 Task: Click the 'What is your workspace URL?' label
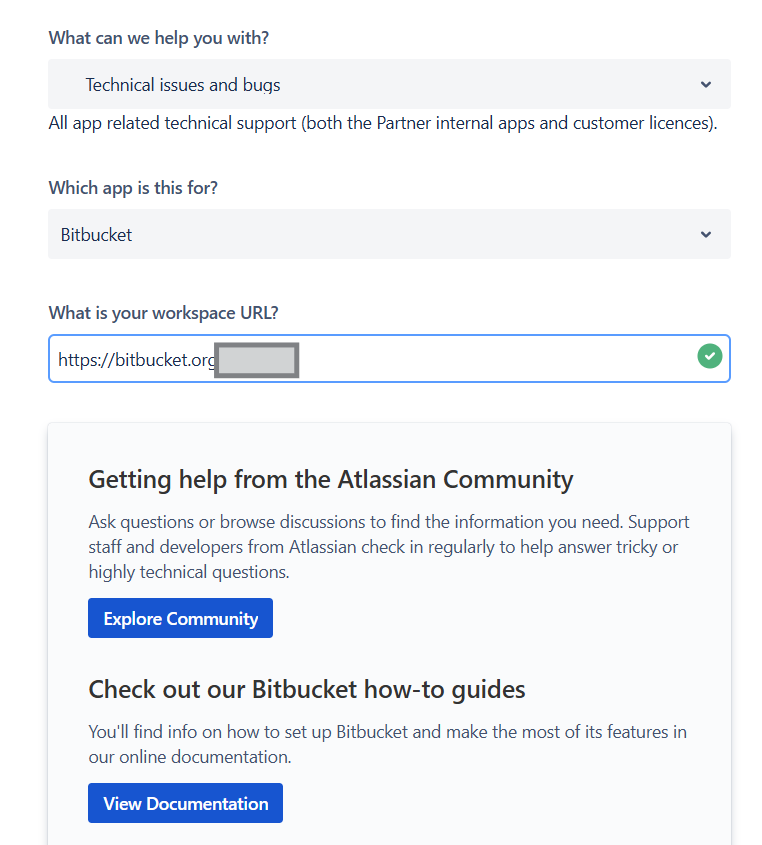point(163,313)
